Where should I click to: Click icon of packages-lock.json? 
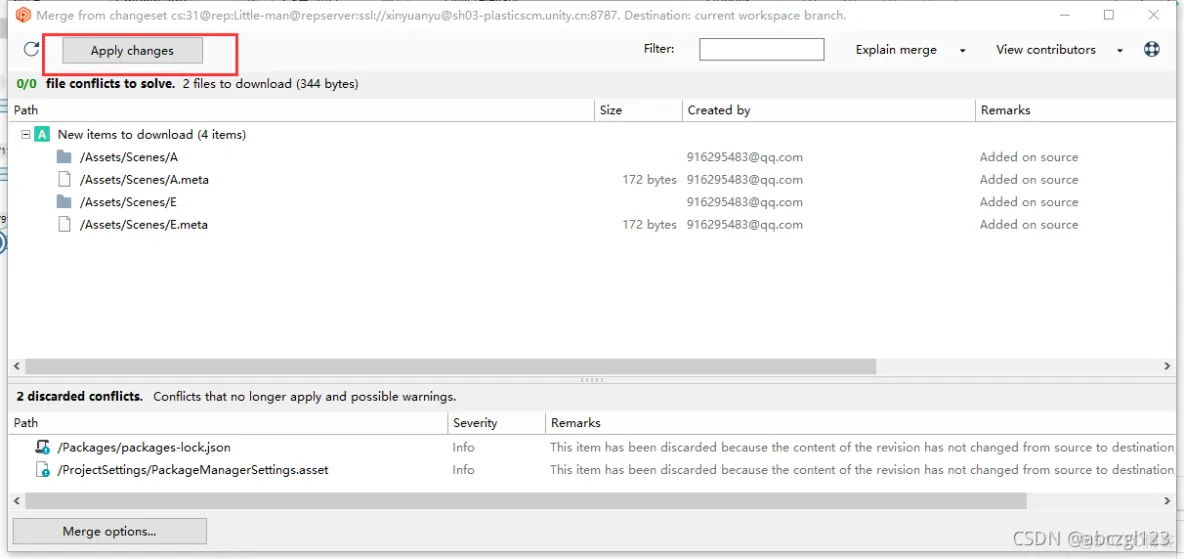click(x=43, y=447)
